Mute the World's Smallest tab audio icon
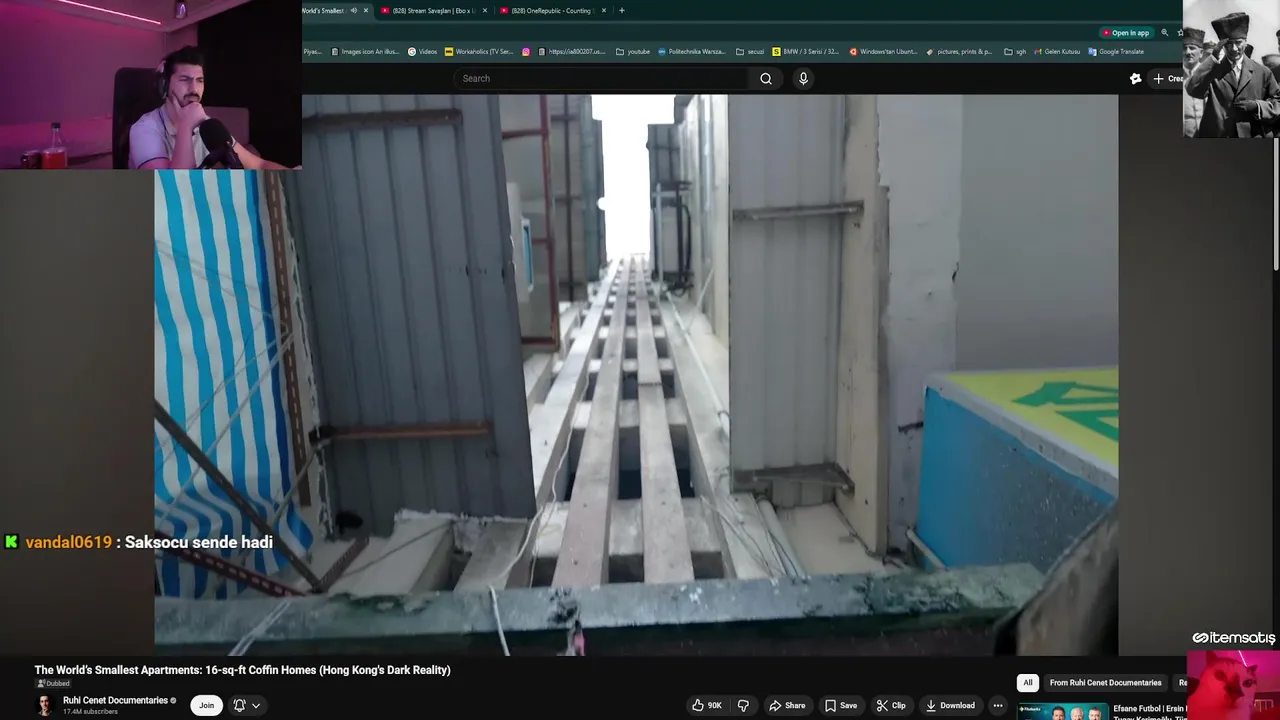The image size is (1280, 720). tap(353, 11)
